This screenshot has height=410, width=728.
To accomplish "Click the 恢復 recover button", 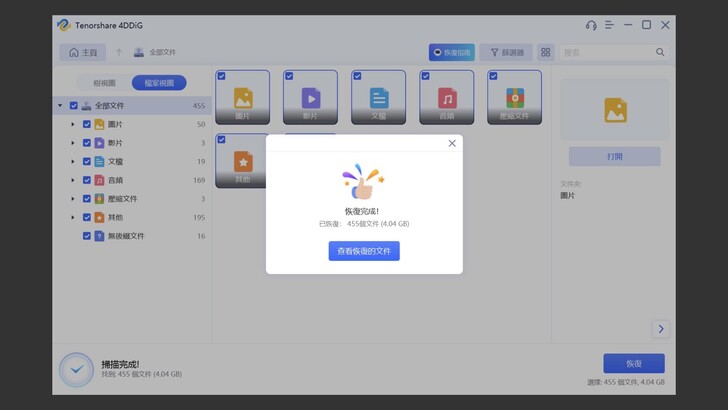I will click(634, 364).
